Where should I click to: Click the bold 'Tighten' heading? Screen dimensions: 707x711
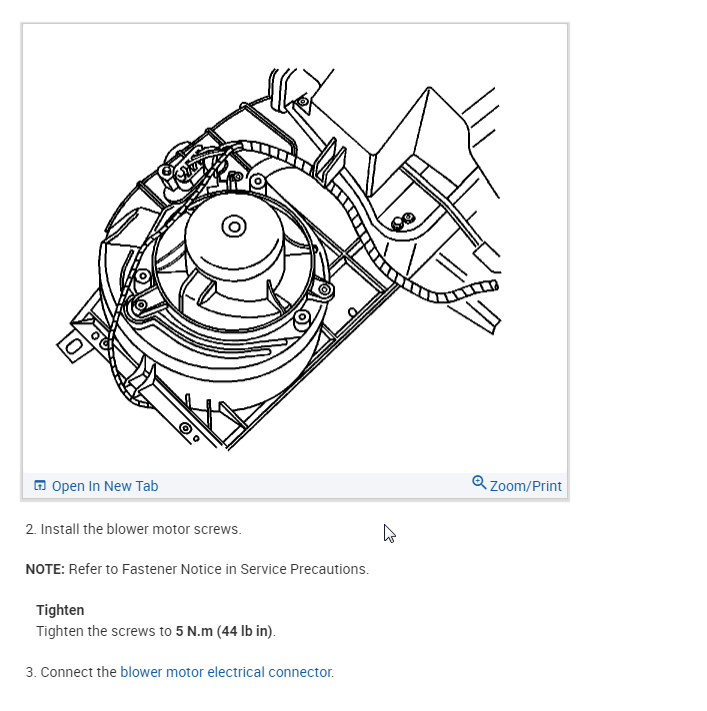[x=60, y=610]
